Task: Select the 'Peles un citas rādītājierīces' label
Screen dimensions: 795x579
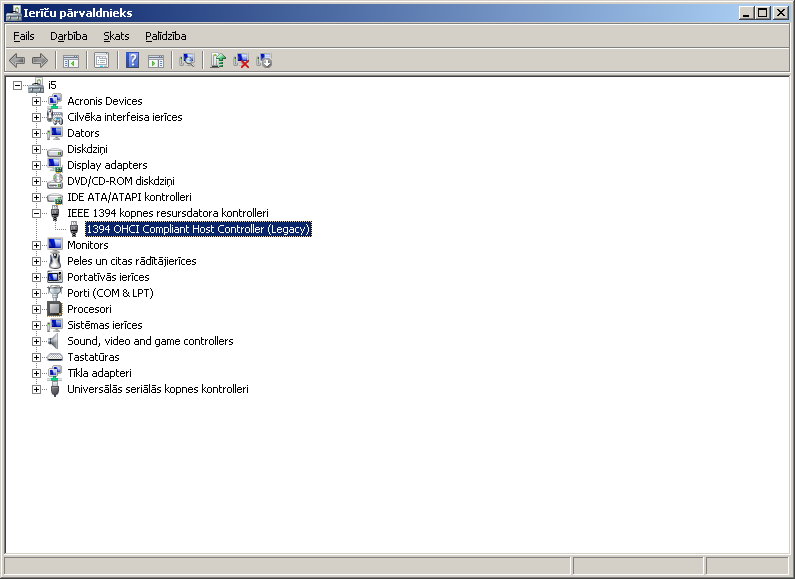Action: point(131,261)
